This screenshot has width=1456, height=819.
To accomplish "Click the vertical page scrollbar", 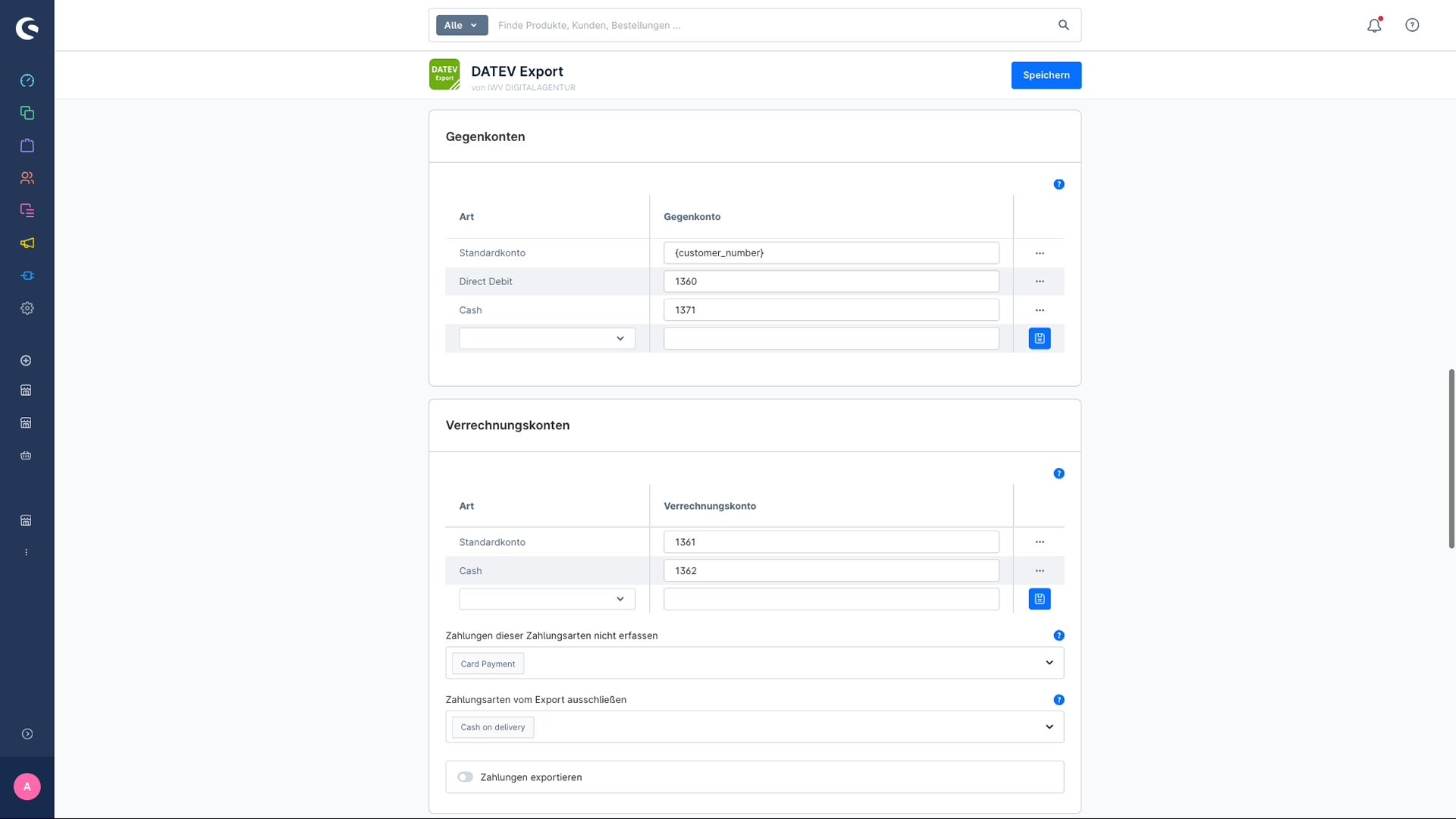I will [1451, 458].
